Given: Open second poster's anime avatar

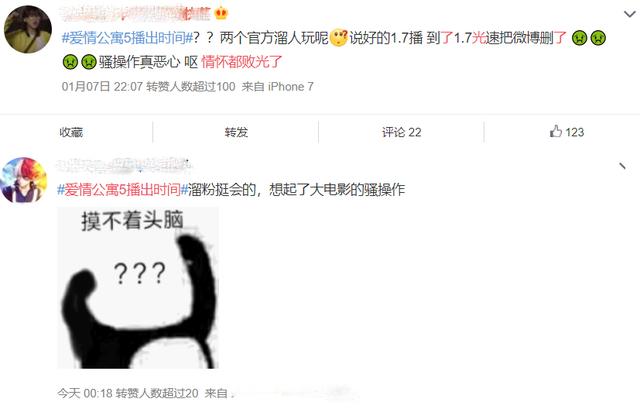Looking at the screenshot, I should pos(24,180).
